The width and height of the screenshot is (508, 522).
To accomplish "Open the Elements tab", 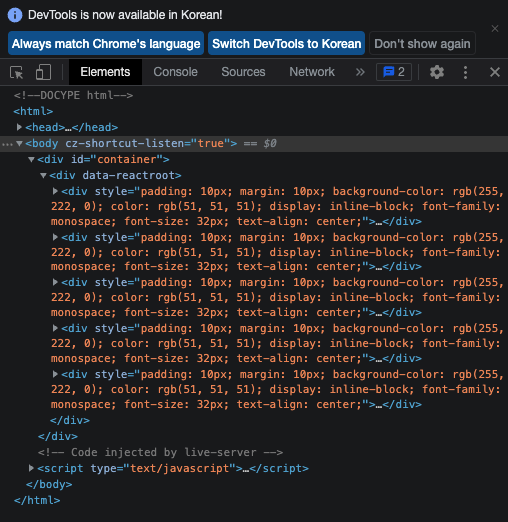I will pyautogui.click(x=105, y=72).
